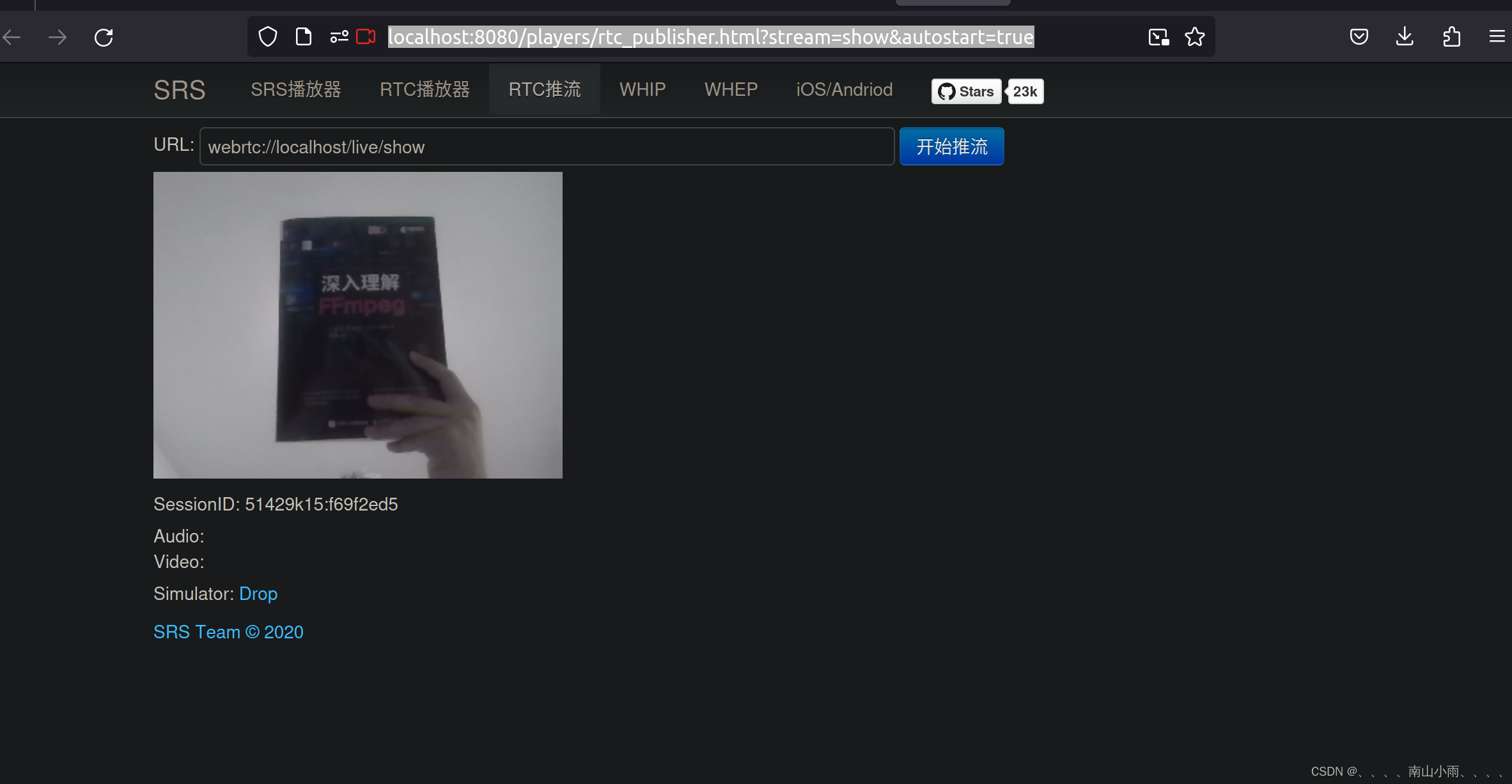This screenshot has height=784, width=1512.
Task: Open picture-in-picture mode icon
Action: point(1157,36)
